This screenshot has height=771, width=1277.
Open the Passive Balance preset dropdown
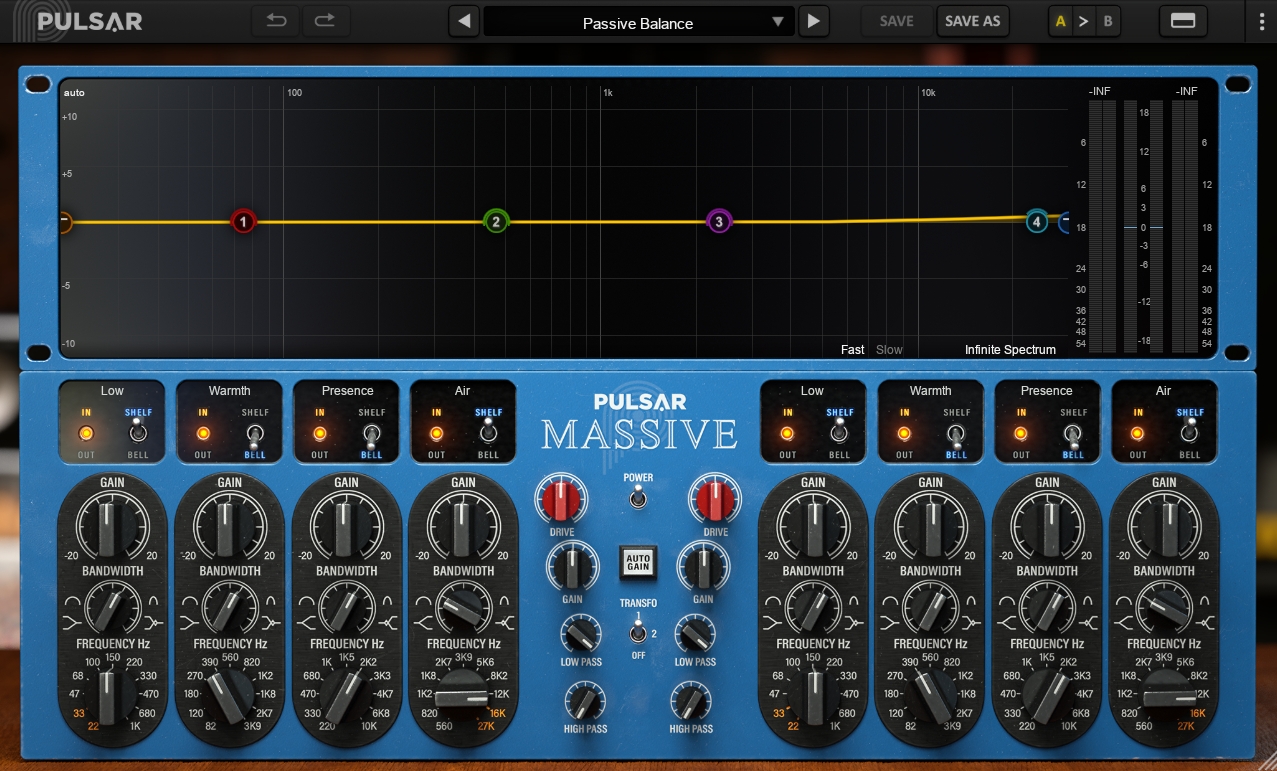pos(638,22)
